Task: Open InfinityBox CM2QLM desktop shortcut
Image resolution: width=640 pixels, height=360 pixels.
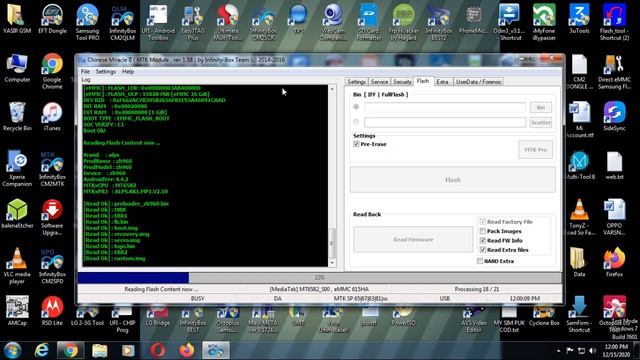Action: 122,22
